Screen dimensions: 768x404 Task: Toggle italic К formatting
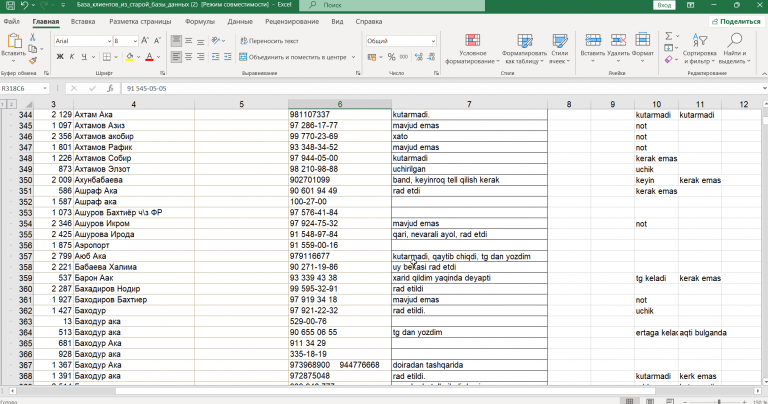tap(72, 57)
